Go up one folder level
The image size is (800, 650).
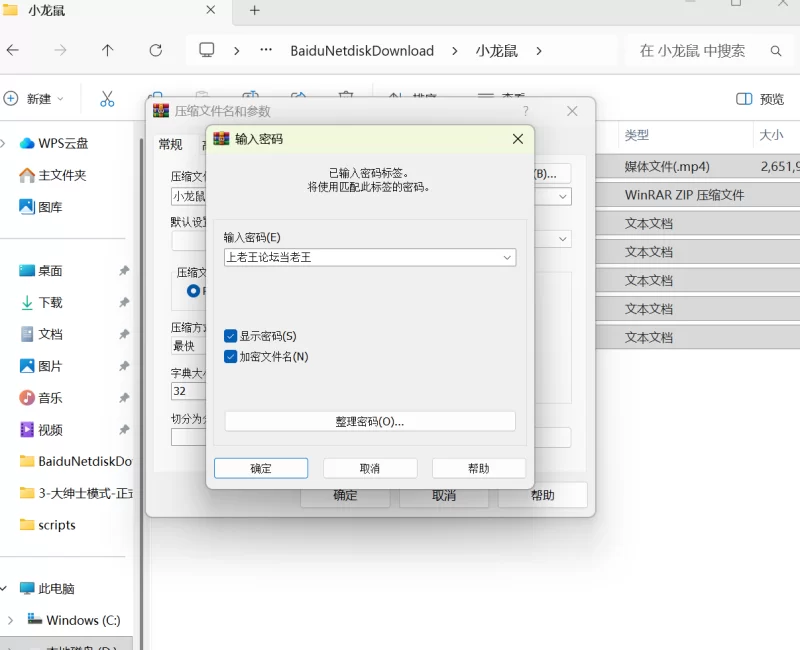107,50
